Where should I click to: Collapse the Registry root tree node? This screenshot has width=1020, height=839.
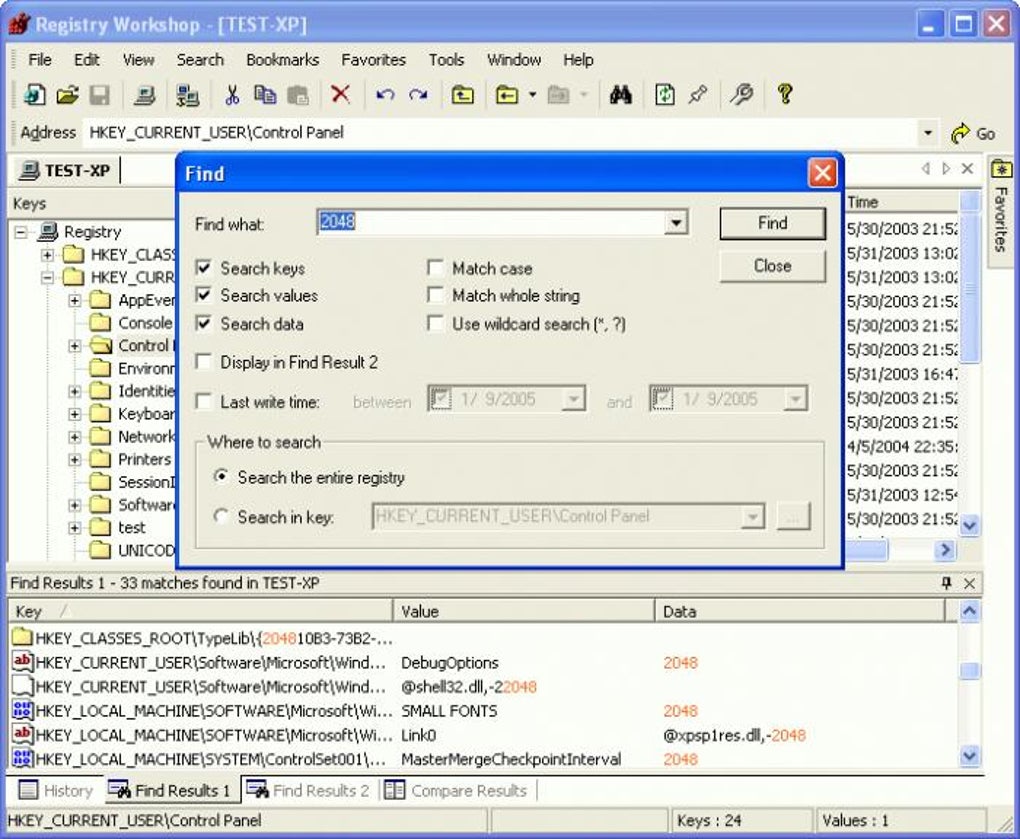[x=21, y=232]
